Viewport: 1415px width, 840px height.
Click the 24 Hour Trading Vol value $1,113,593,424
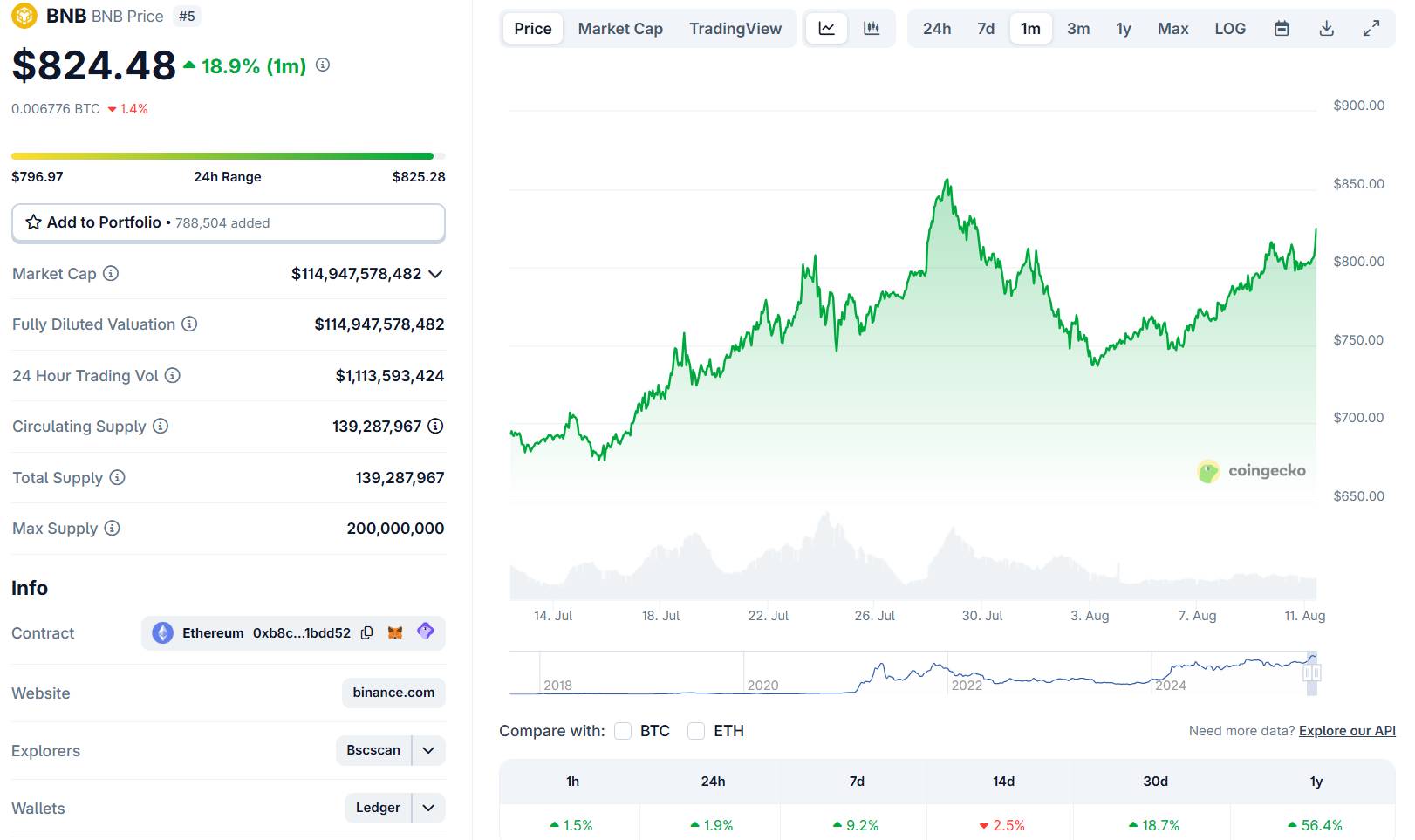[x=390, y=376]
